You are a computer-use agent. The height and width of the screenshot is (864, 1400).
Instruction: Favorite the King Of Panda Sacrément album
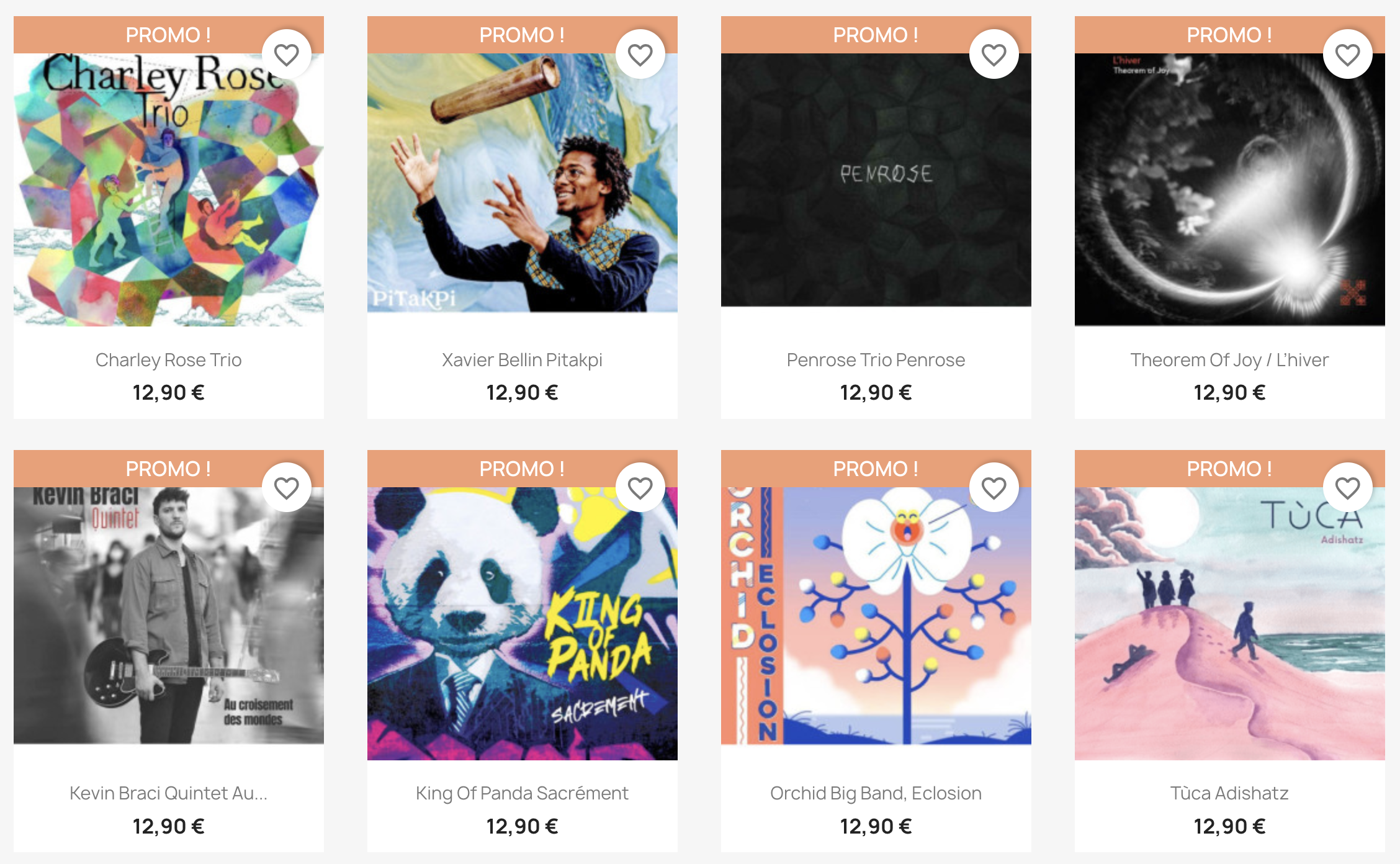click(640, 488)
